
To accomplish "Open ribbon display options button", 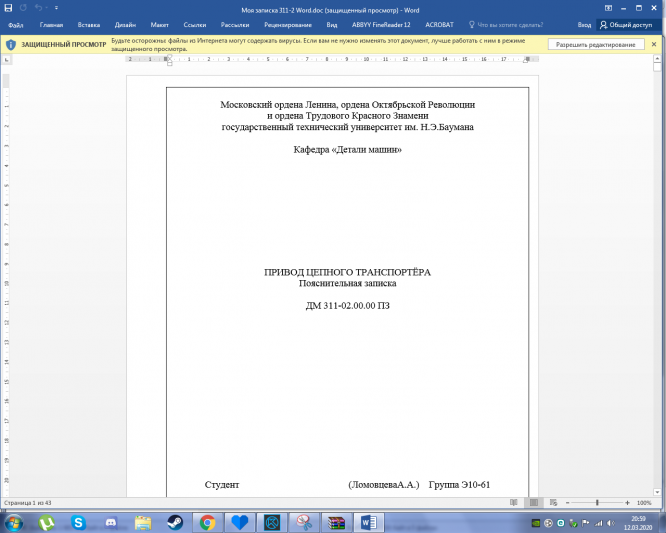I will click(x=608, y=8).
